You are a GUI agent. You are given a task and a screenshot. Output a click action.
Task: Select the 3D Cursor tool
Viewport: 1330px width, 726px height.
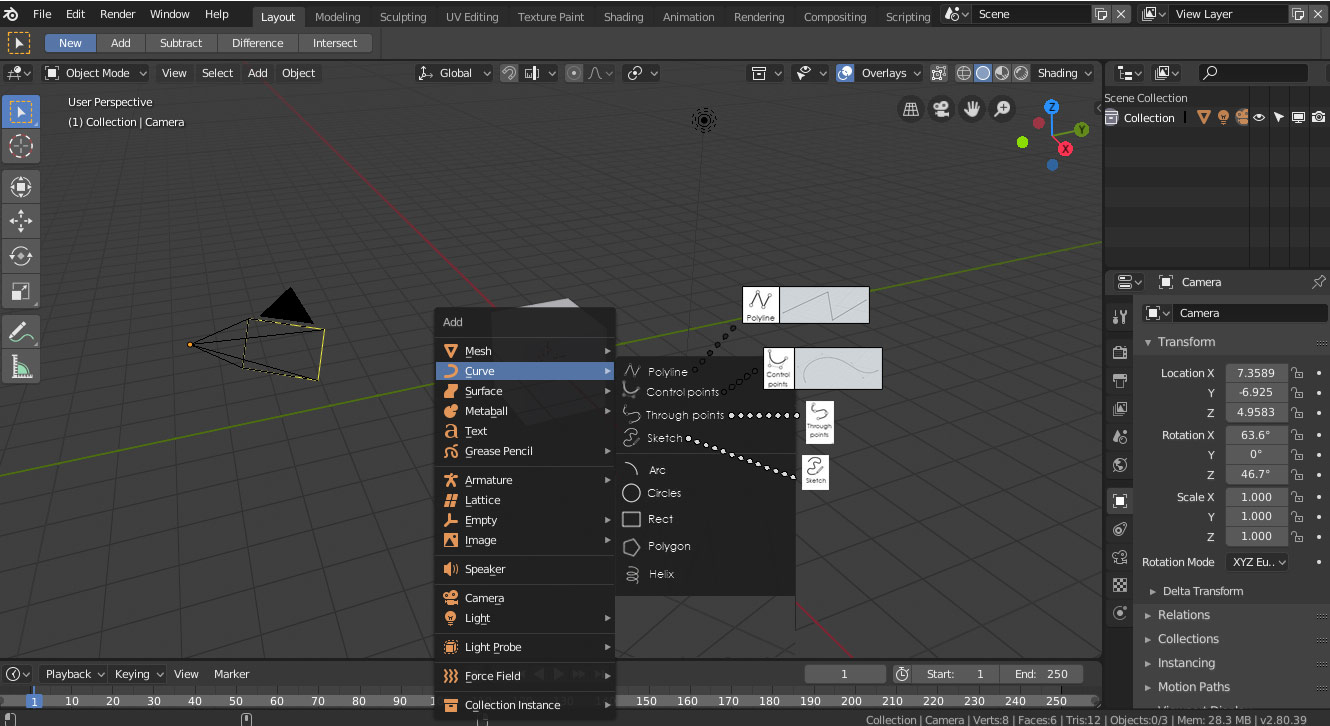pyautogui.click(x=20, y=146)
